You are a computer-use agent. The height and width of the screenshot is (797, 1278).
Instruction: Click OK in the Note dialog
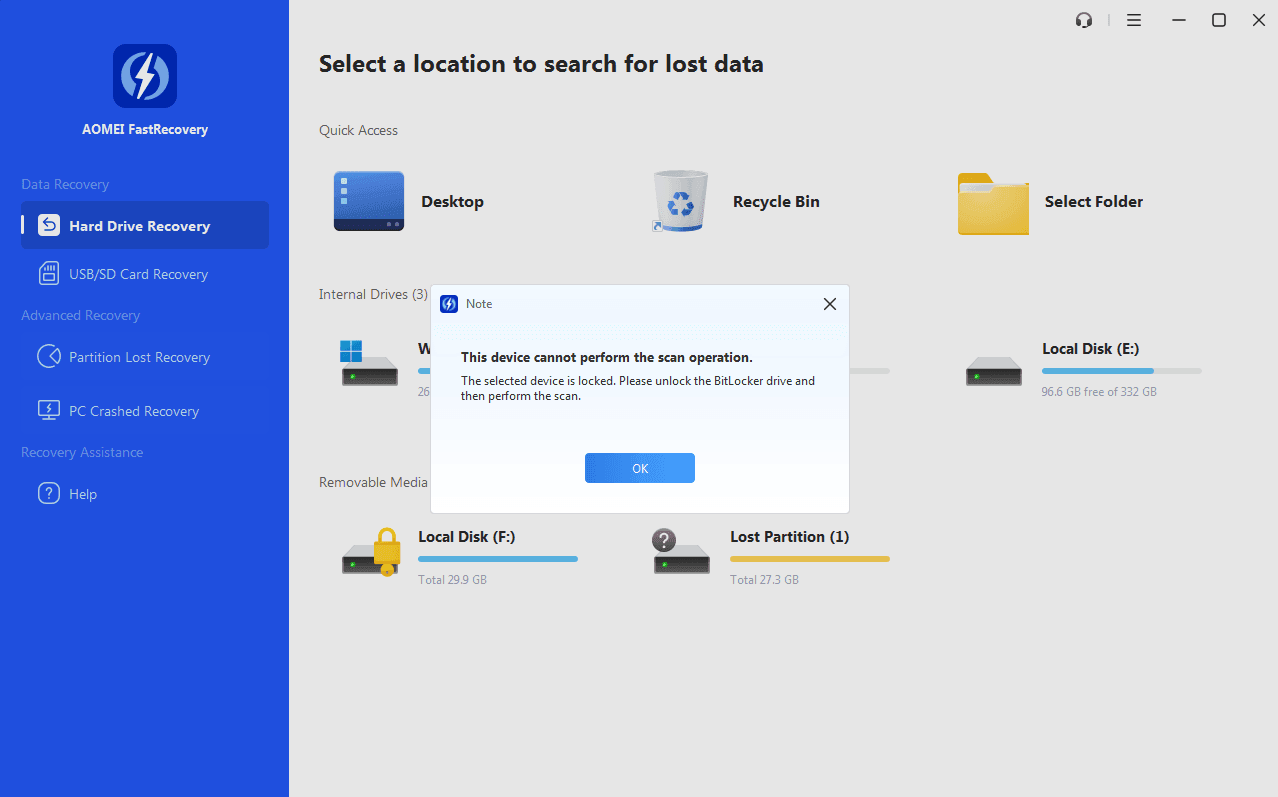[x=640, y=468]
